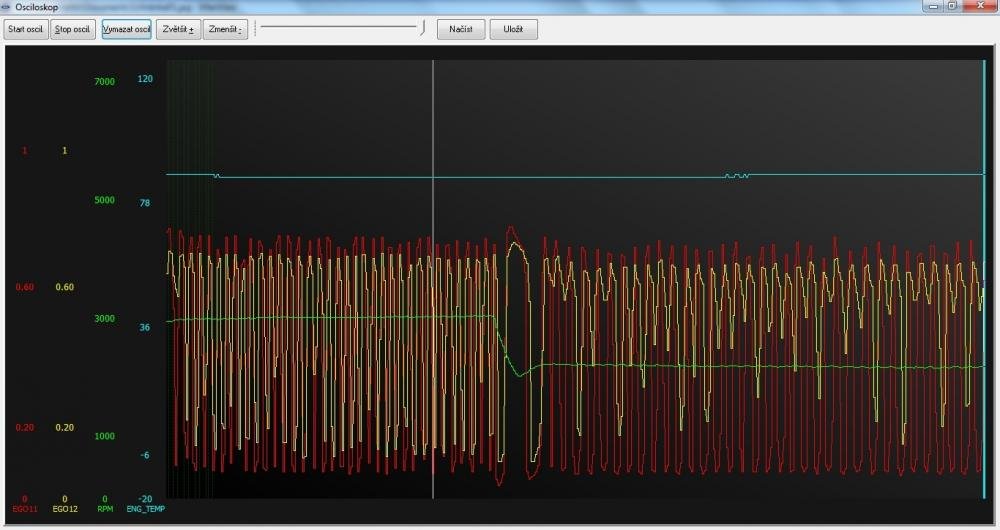1000x530 pixels.
Task: Maximize the Osciloskop window
Action: click(x=951, y=6)
